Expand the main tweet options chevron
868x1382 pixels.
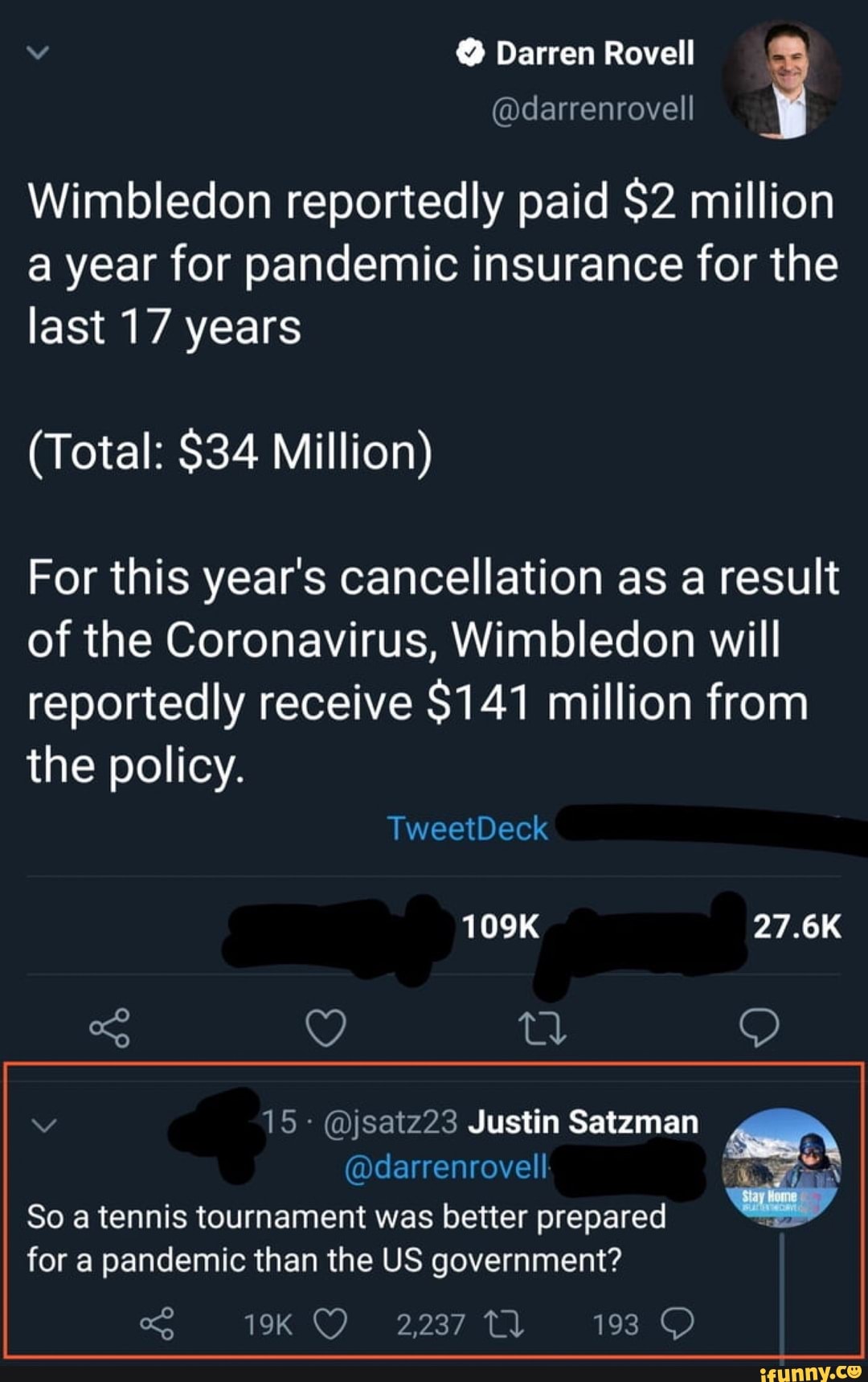[x=37, y=53]
